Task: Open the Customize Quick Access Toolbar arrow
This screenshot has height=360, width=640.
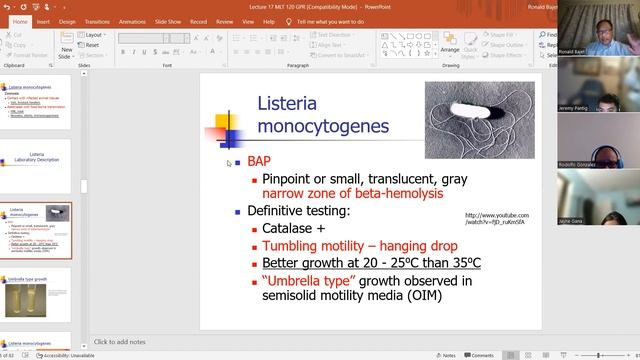Action: (64, 7)
